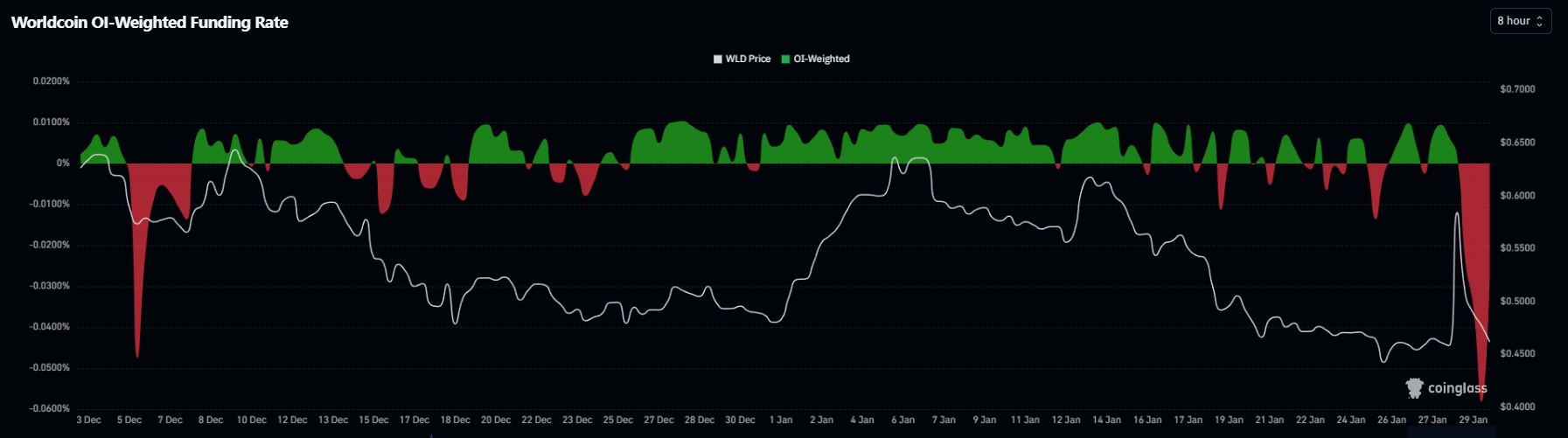Click the 27 Jan x-axis label
The height and width of the screenshot is (438, 1568).
pos(1432,421)
